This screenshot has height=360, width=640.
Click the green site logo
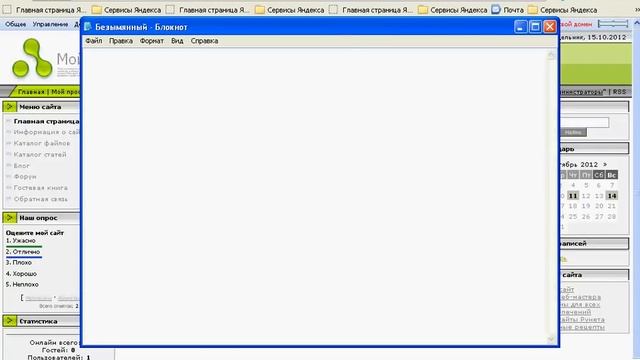(x=32, y=58)
